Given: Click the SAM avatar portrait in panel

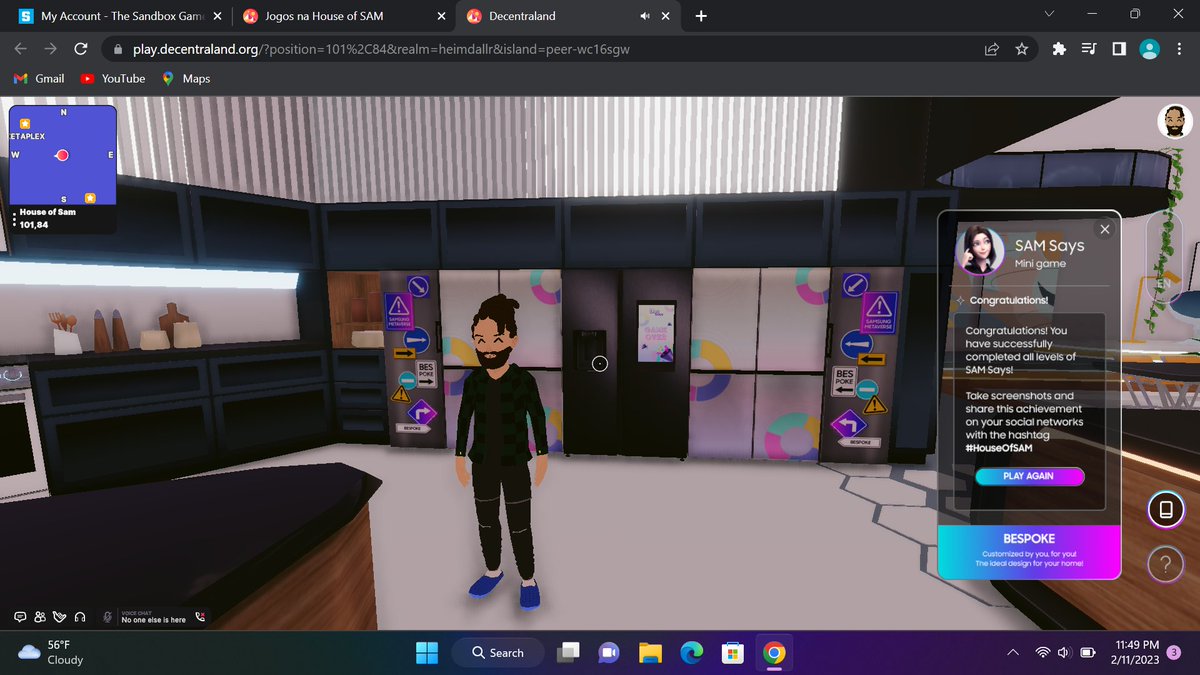Looking at the screenshot, I should coord(981,250).
